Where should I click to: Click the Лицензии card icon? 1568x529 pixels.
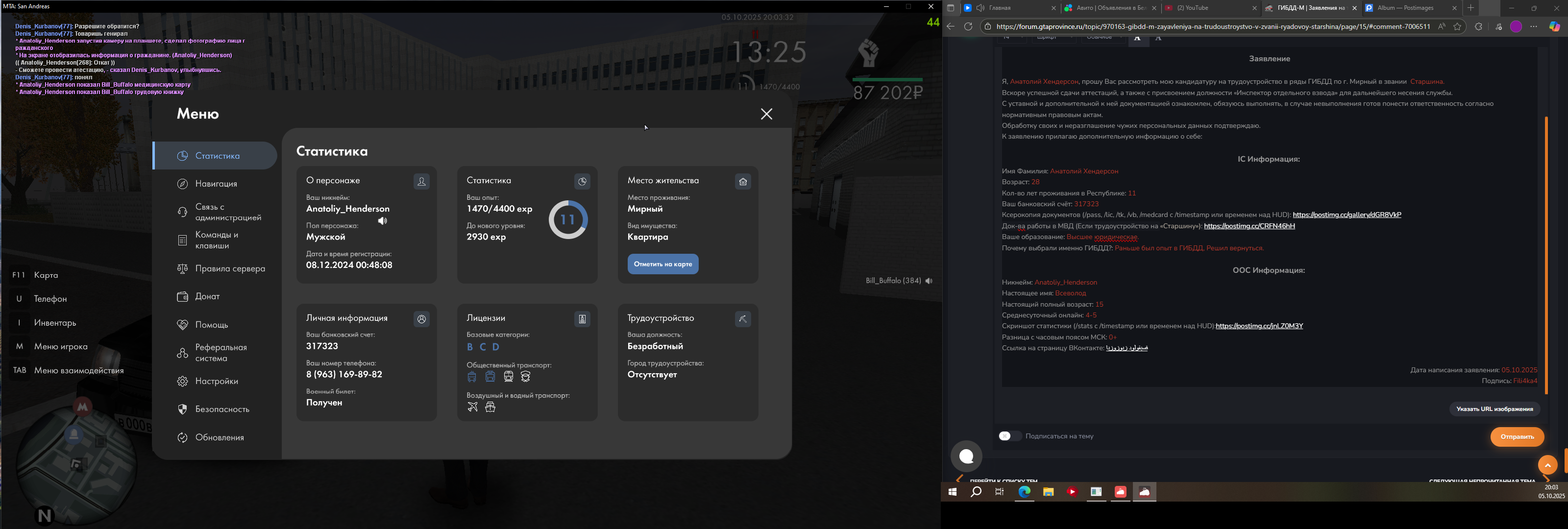tap(582, 319)
